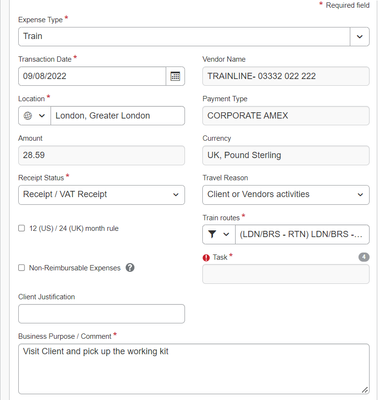This screenshot has height=400, width=383.
Task: Open the Travel Reason dropdown
Action: point(286,195)
